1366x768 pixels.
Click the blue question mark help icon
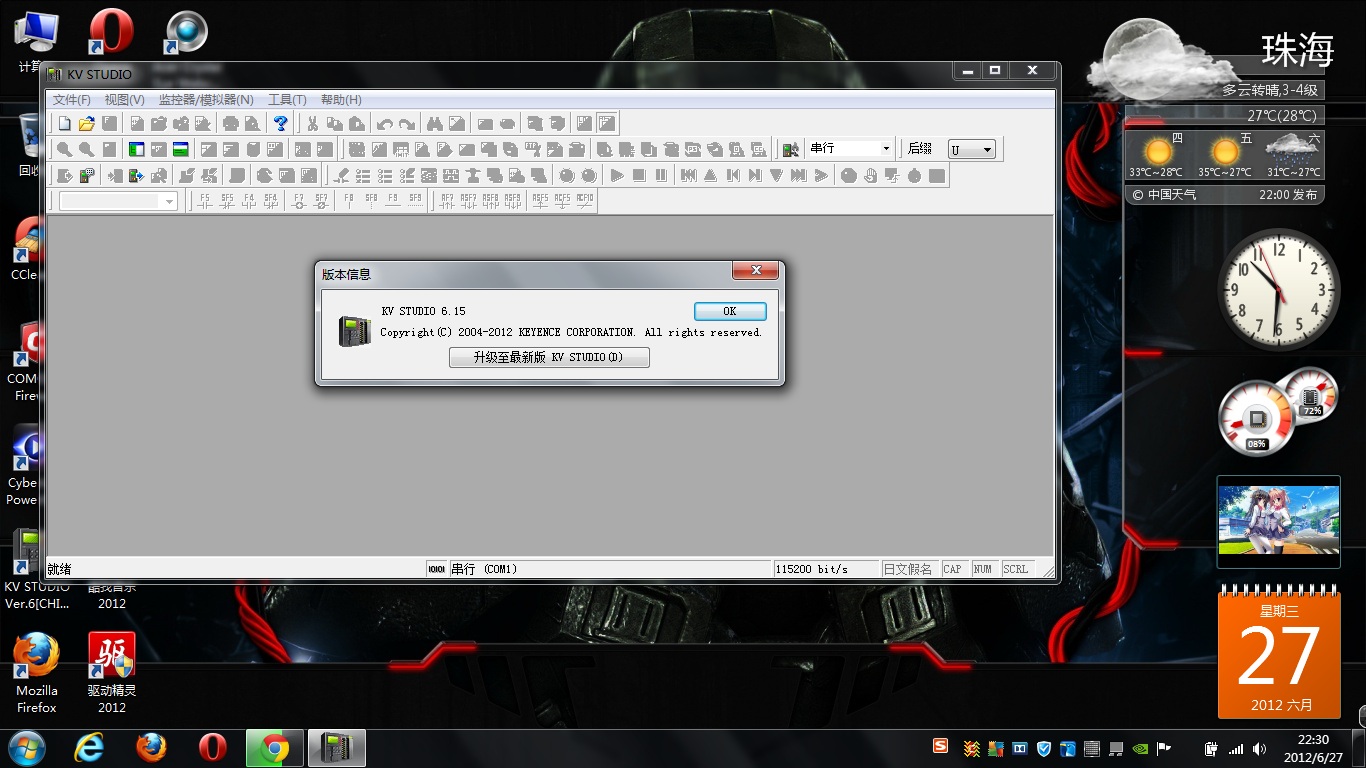click(x=281, y=124)
